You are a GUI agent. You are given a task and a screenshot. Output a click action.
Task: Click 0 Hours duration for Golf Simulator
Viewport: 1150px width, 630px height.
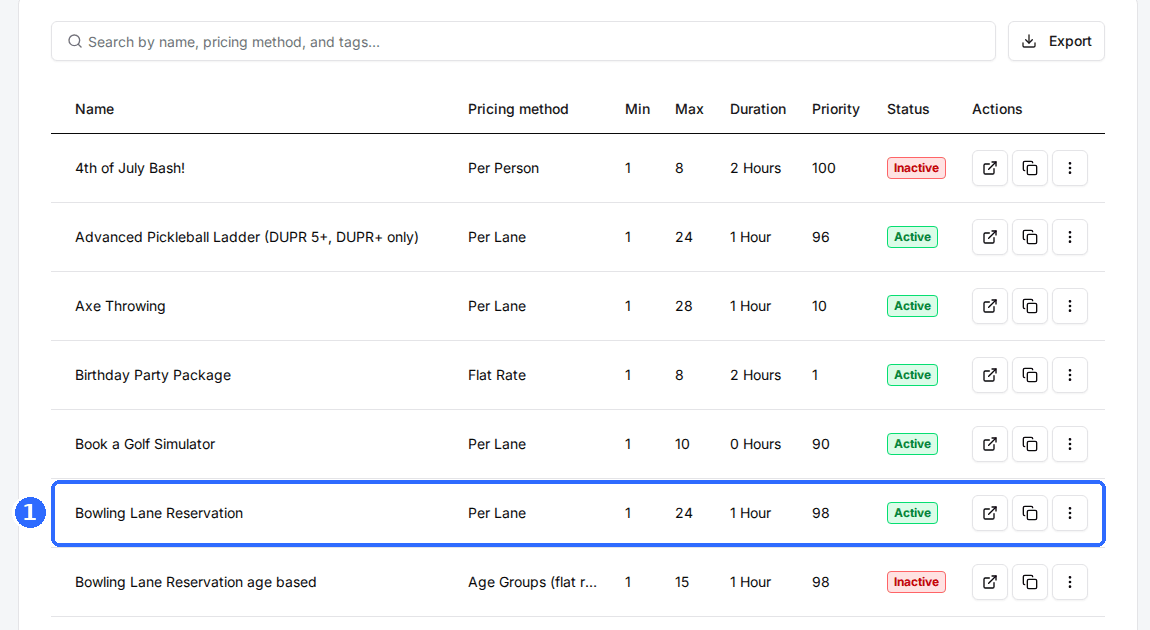[755, 444]
